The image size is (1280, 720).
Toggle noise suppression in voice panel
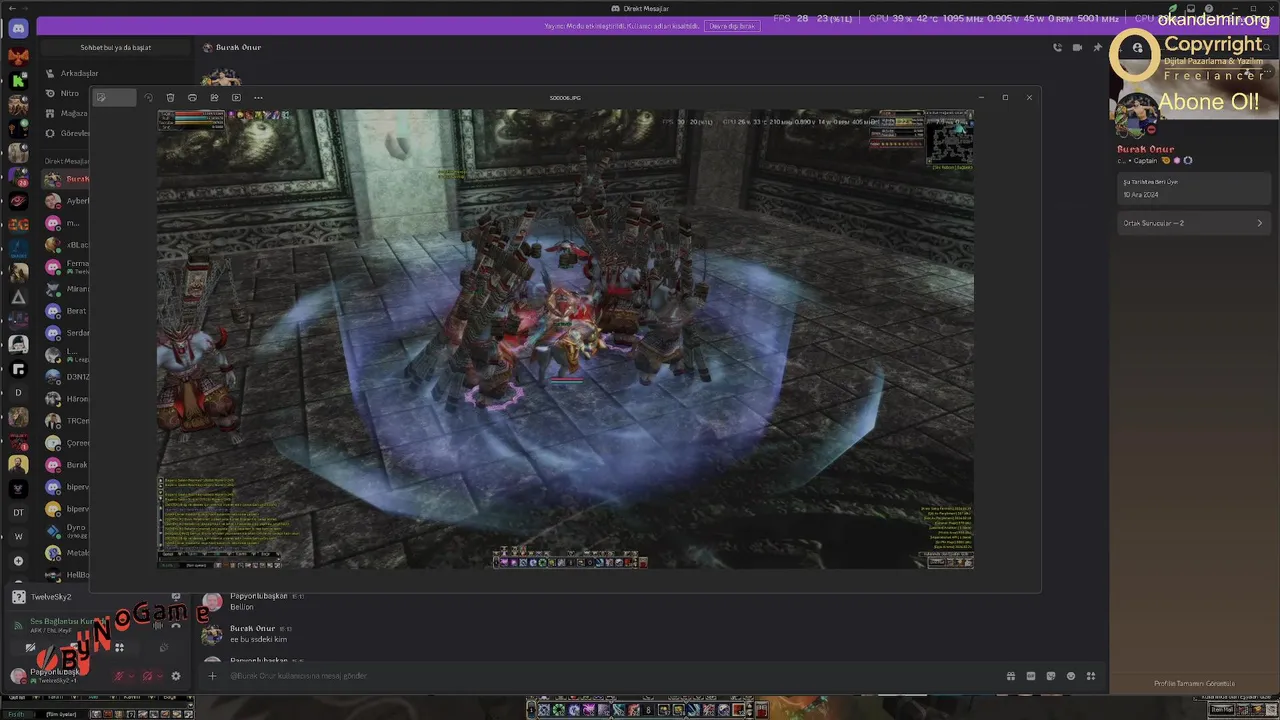pyautogui.click(x=156, y=625)
